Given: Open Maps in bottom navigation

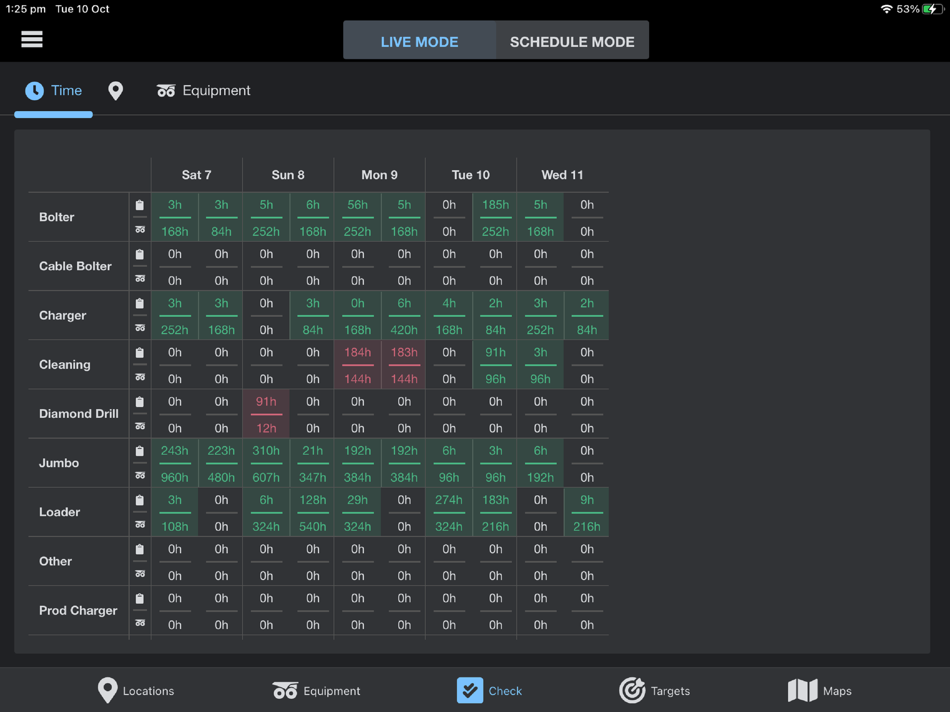Looking at the screenshot, I should 819,690.
